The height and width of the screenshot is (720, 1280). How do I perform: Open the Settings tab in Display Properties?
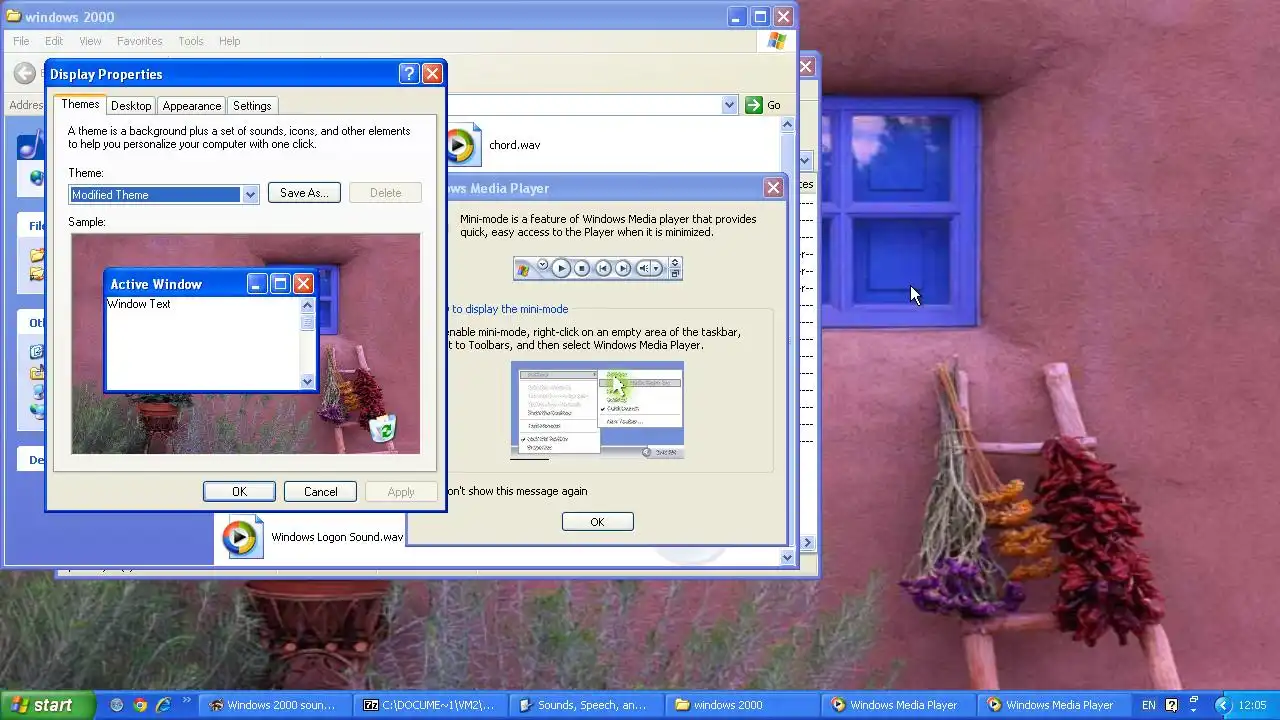252,106
